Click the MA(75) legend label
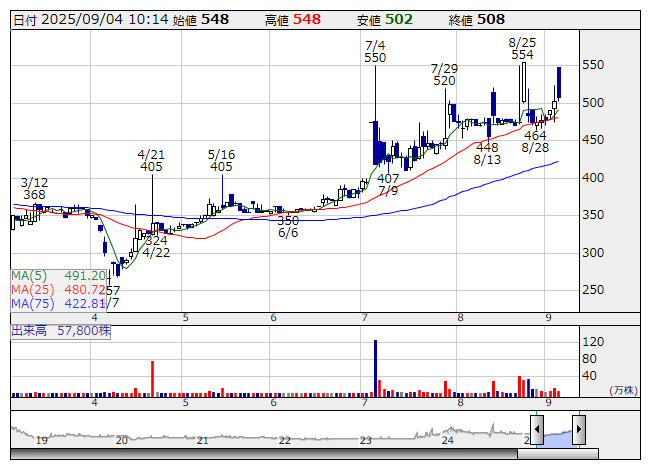 coord(34,303)
